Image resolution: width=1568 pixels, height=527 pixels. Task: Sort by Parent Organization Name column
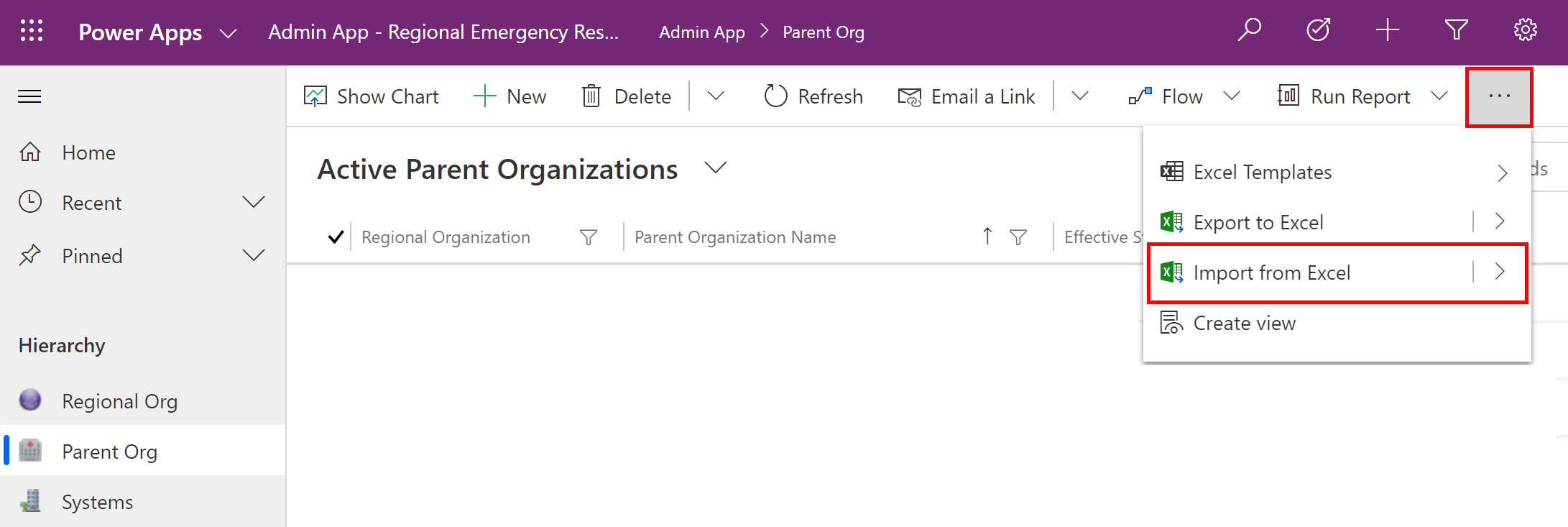734,237
